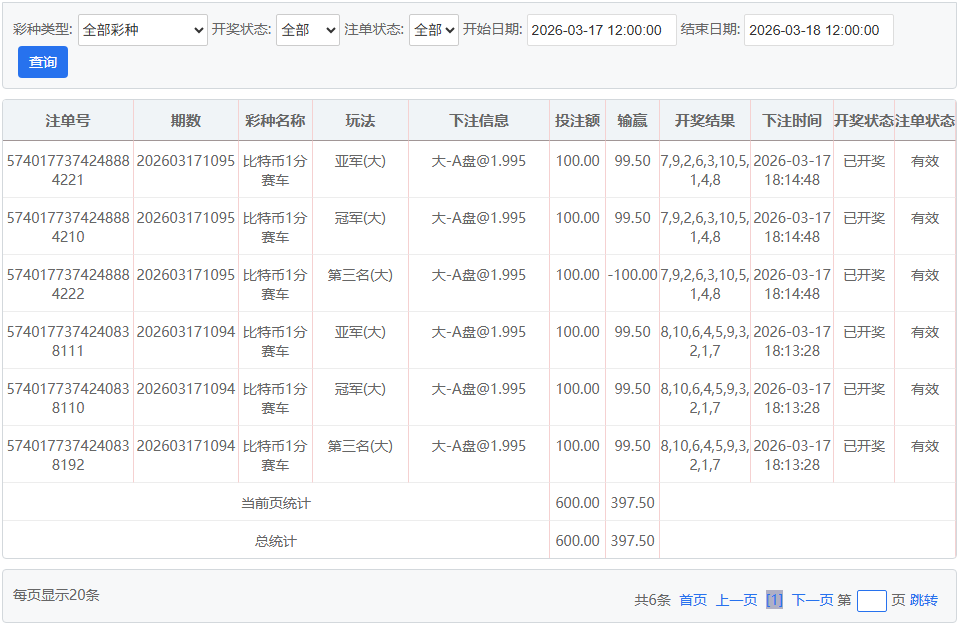Click the page number jump input box
This screenshot has width=968, height=638.
pos(871,600)
